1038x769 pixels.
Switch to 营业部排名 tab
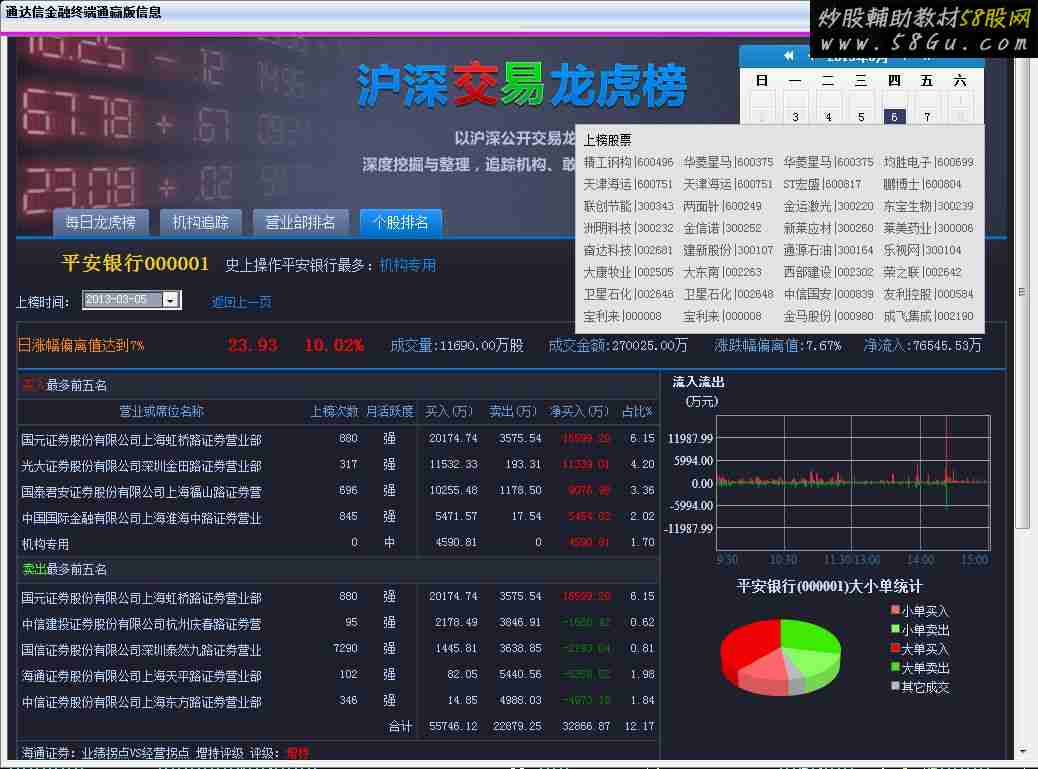pos(301,222)
